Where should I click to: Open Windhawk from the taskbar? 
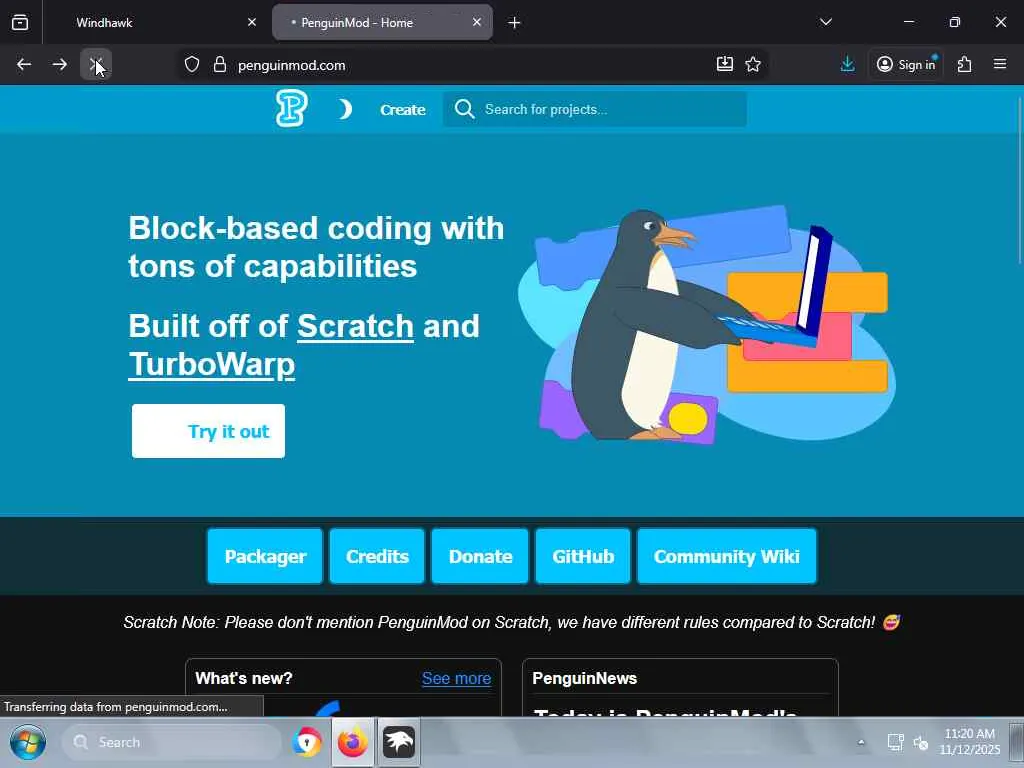pos(398,743)
